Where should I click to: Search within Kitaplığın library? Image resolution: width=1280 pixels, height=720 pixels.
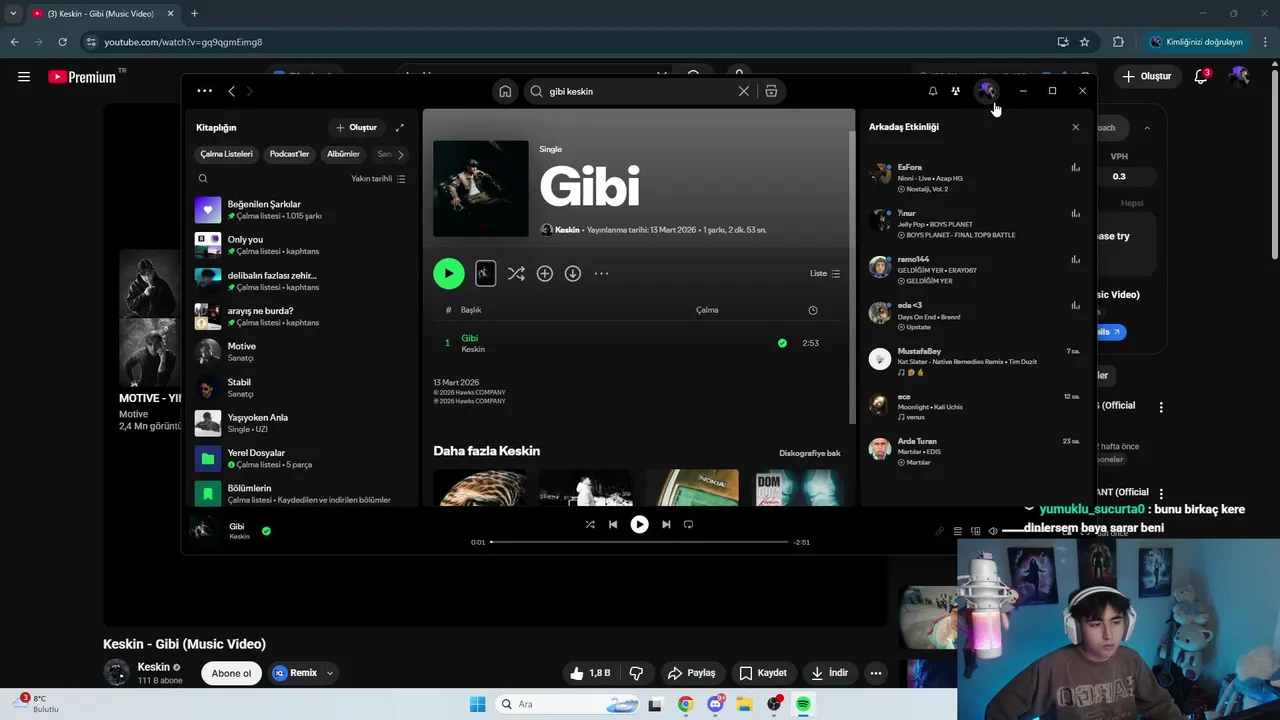click(203, 179)
